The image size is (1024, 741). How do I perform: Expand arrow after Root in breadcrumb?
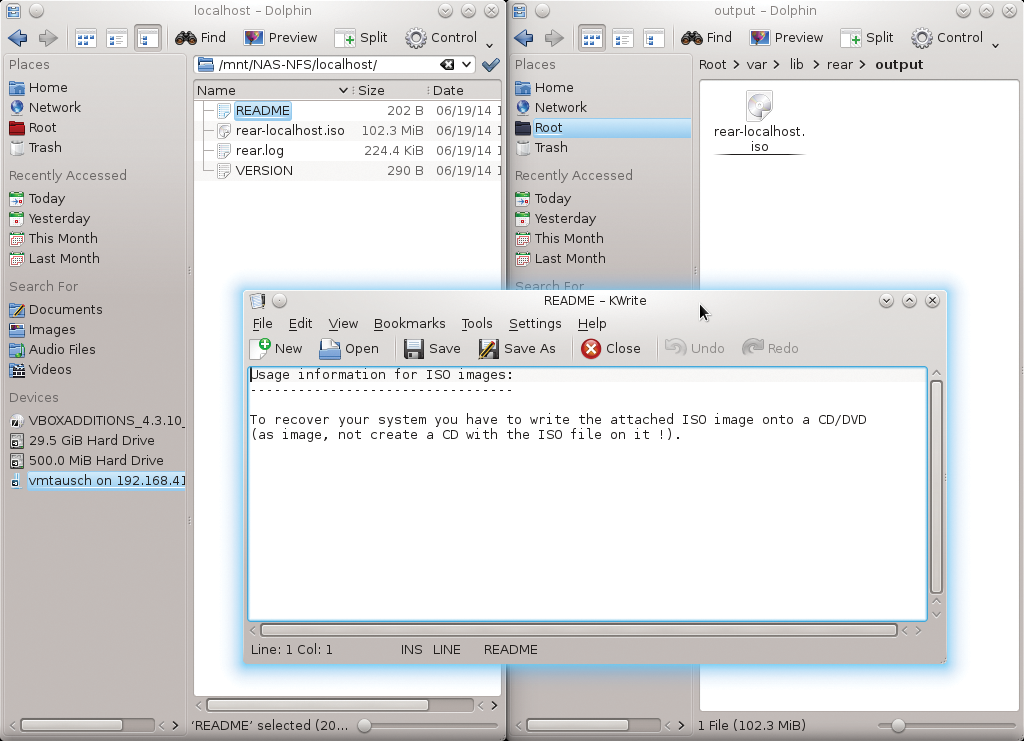click(736, 65)
